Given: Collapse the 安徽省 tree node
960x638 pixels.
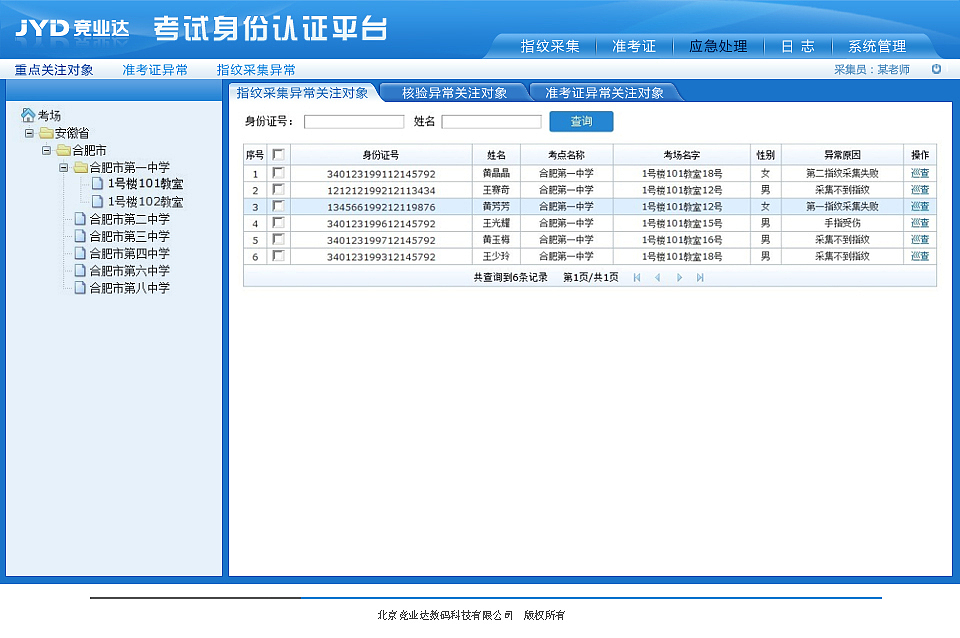Looking at the screenshot, I should (29, 133).
